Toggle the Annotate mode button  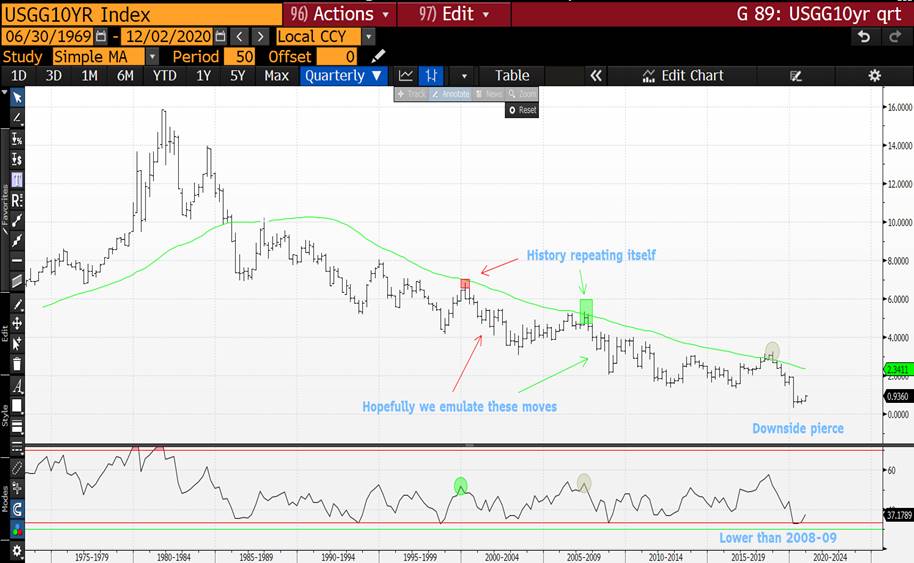click(451, 94)
